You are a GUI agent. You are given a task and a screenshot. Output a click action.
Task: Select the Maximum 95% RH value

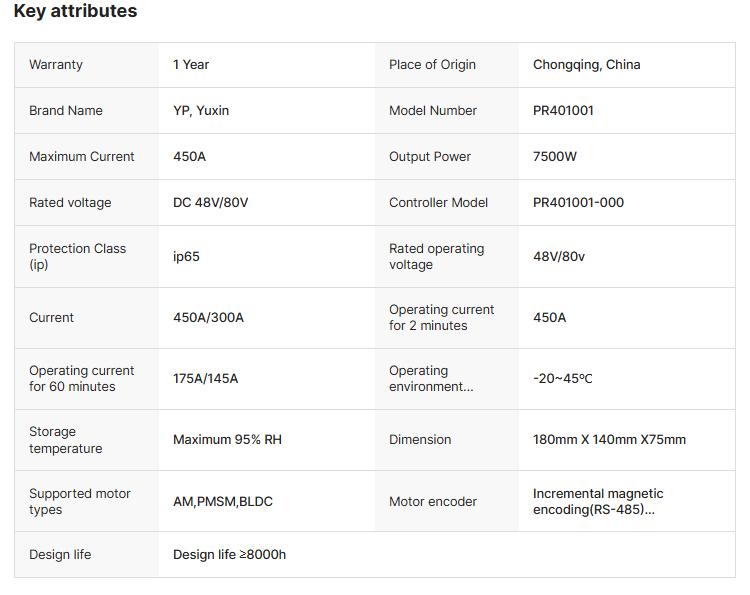(x=227, y=440)
